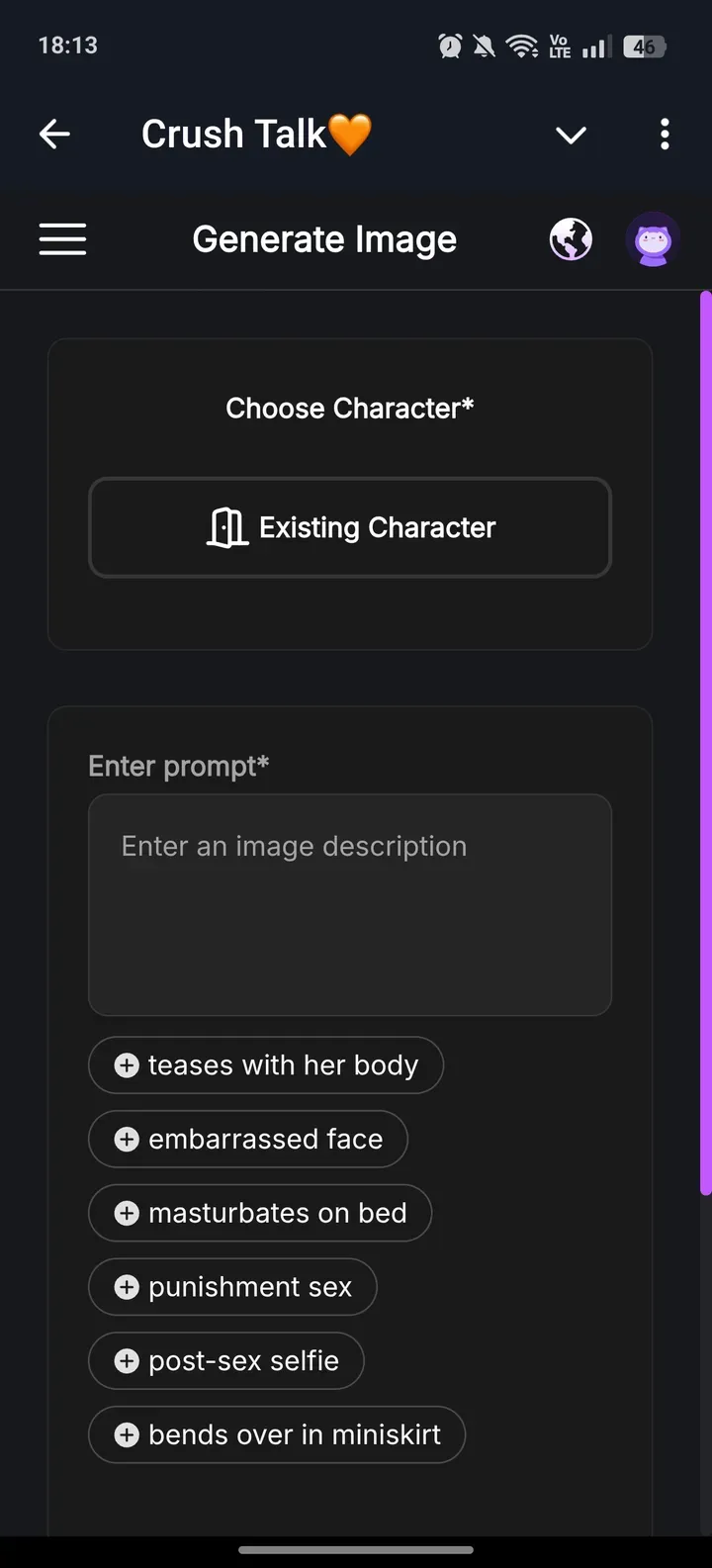Add the "punishment sex" prompt chip
The width and height of the screenshot is (712, 1568).
(232, 1287)
